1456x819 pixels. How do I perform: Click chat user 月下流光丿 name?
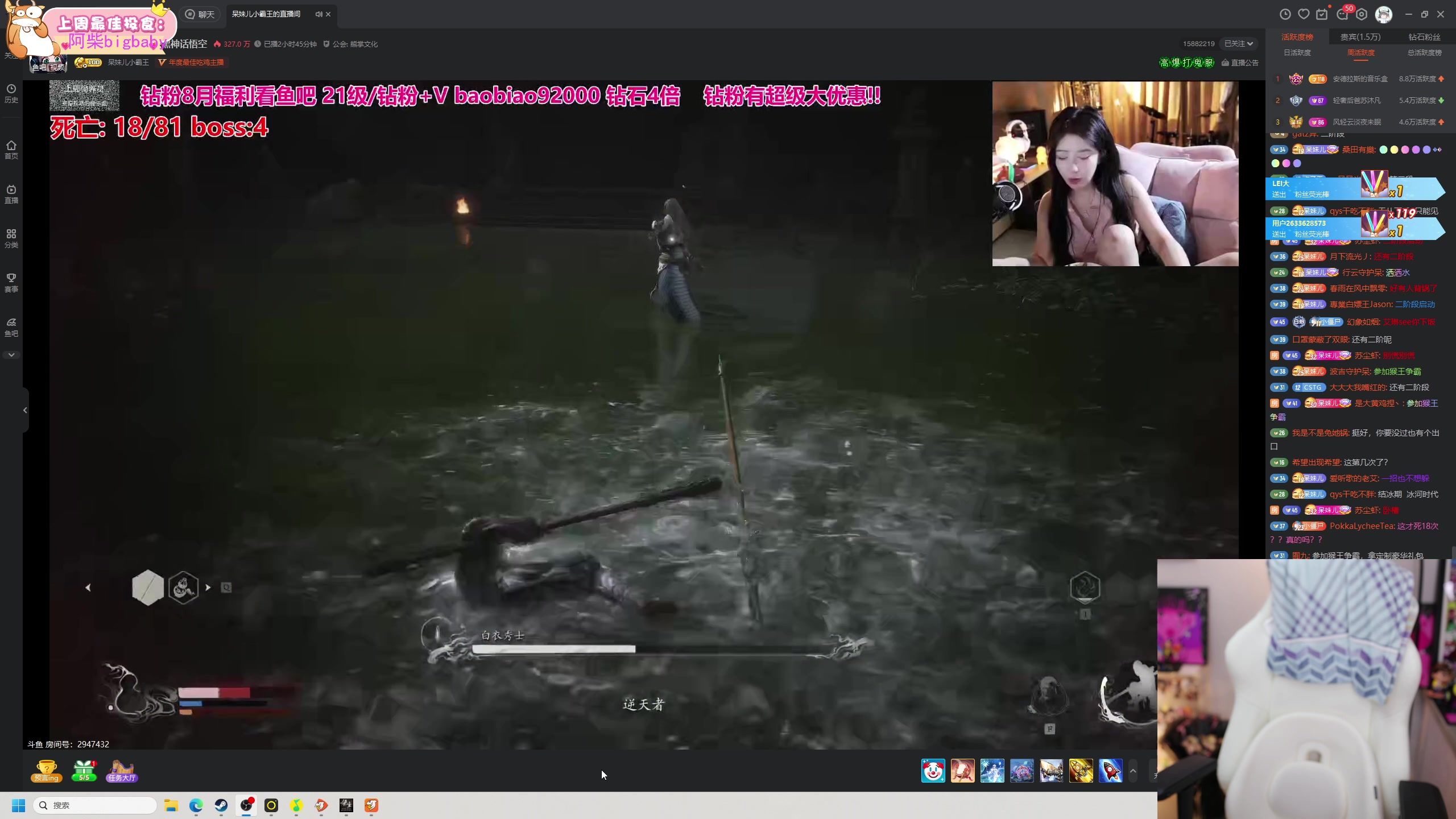pos(1350,257)
